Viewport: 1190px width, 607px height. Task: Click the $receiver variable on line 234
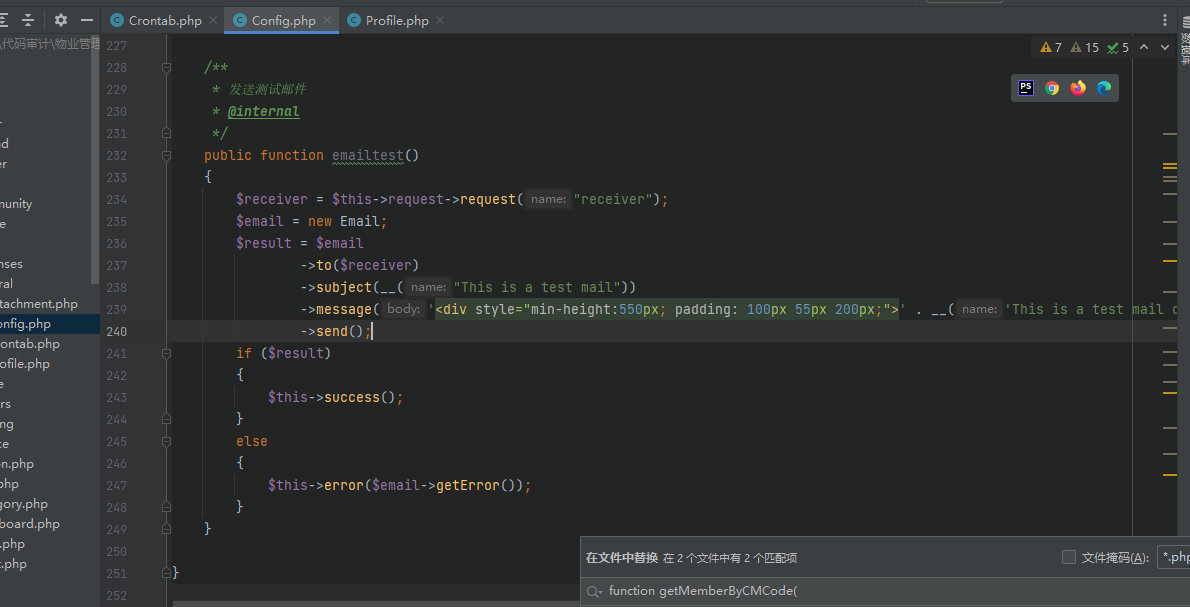(x=272, y=200)
